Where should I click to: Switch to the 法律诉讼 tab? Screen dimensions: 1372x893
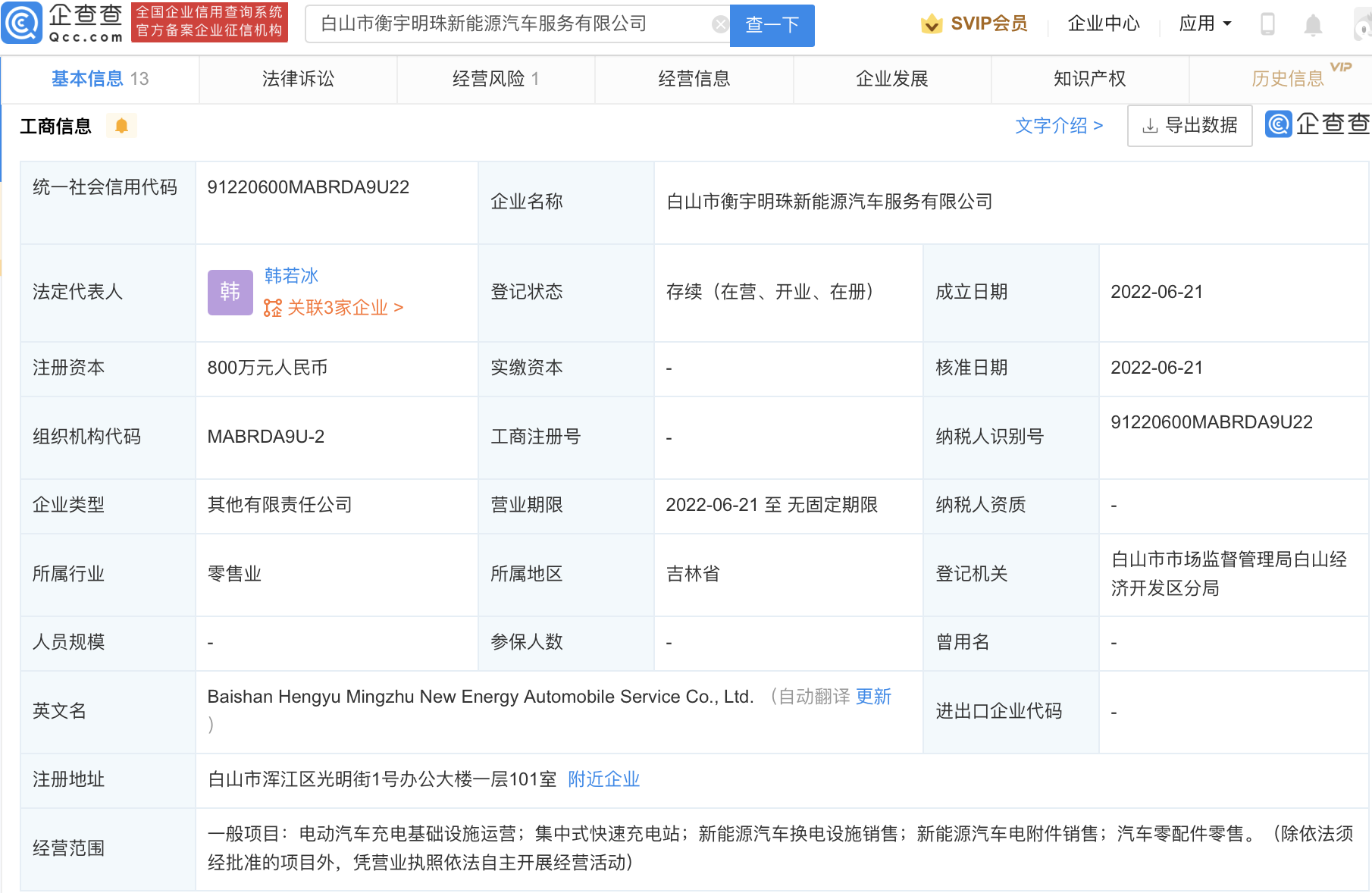point(297,78)
